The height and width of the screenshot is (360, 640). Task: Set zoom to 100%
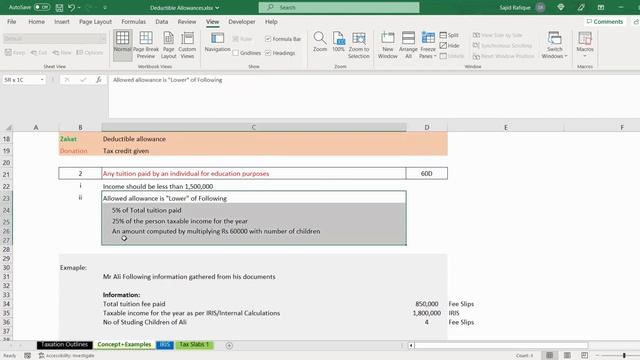(338, 42)
